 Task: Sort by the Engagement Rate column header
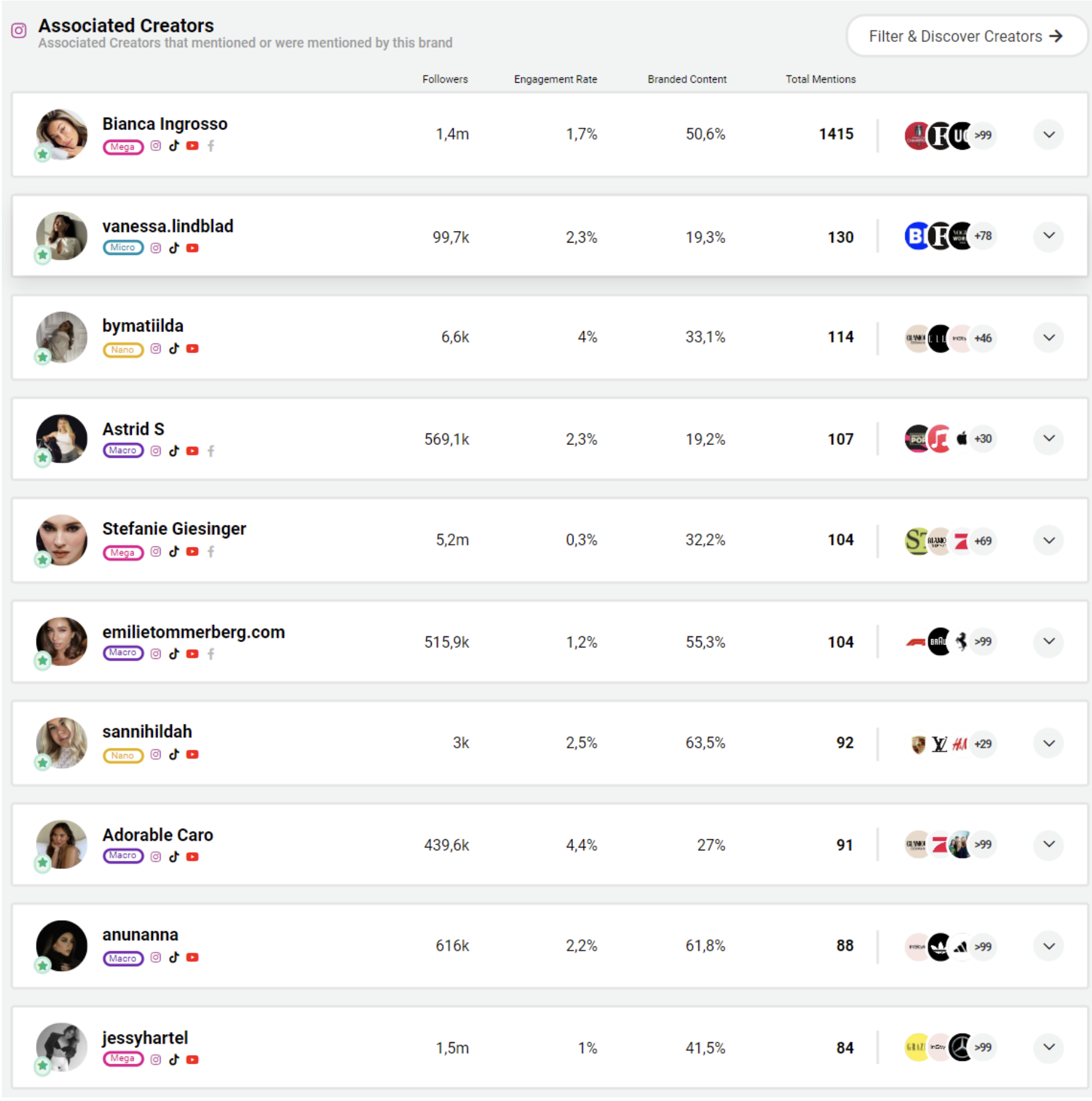(x=555, y=79)
